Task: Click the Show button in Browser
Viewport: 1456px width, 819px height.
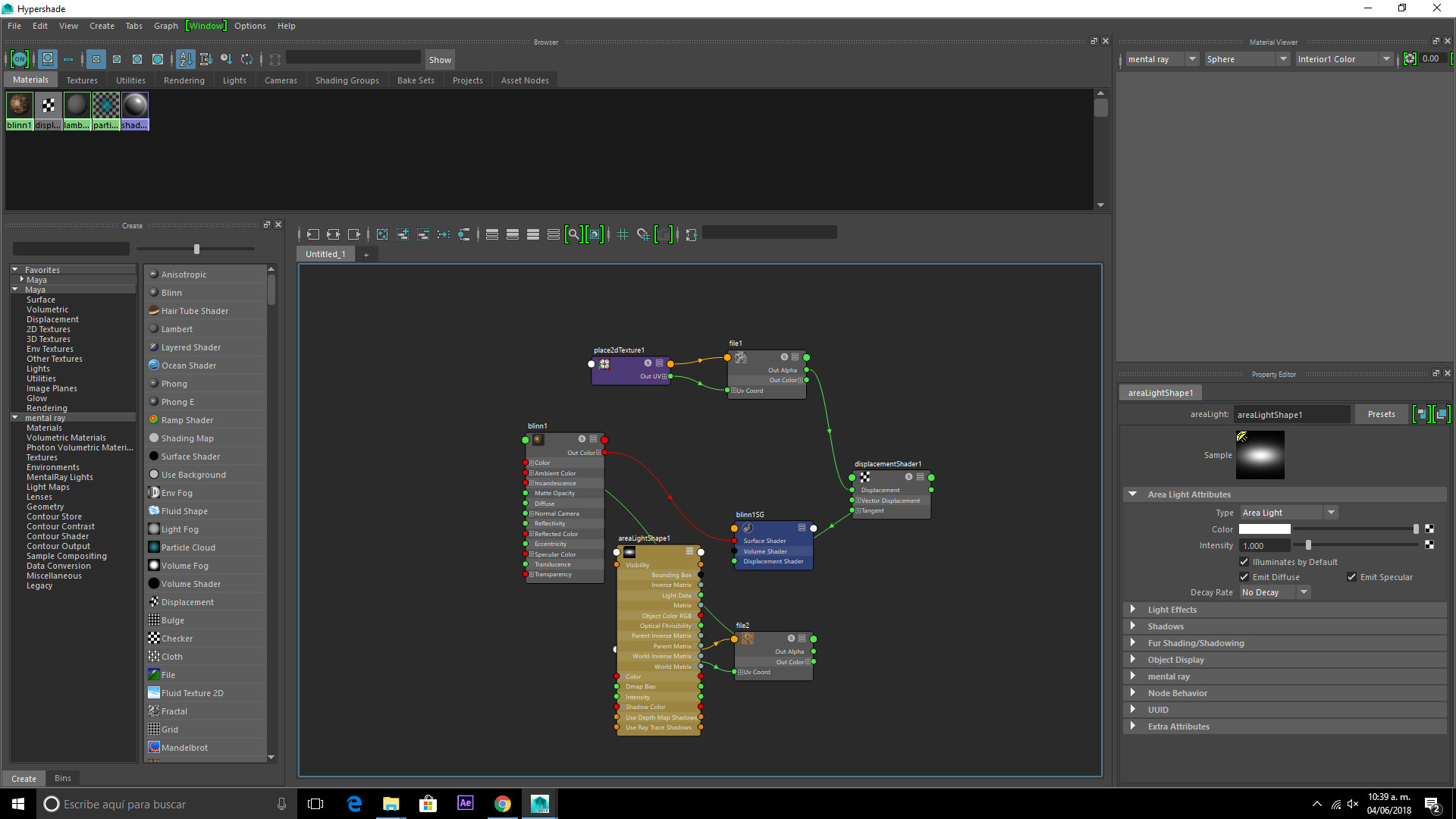Action: point(440,59)
